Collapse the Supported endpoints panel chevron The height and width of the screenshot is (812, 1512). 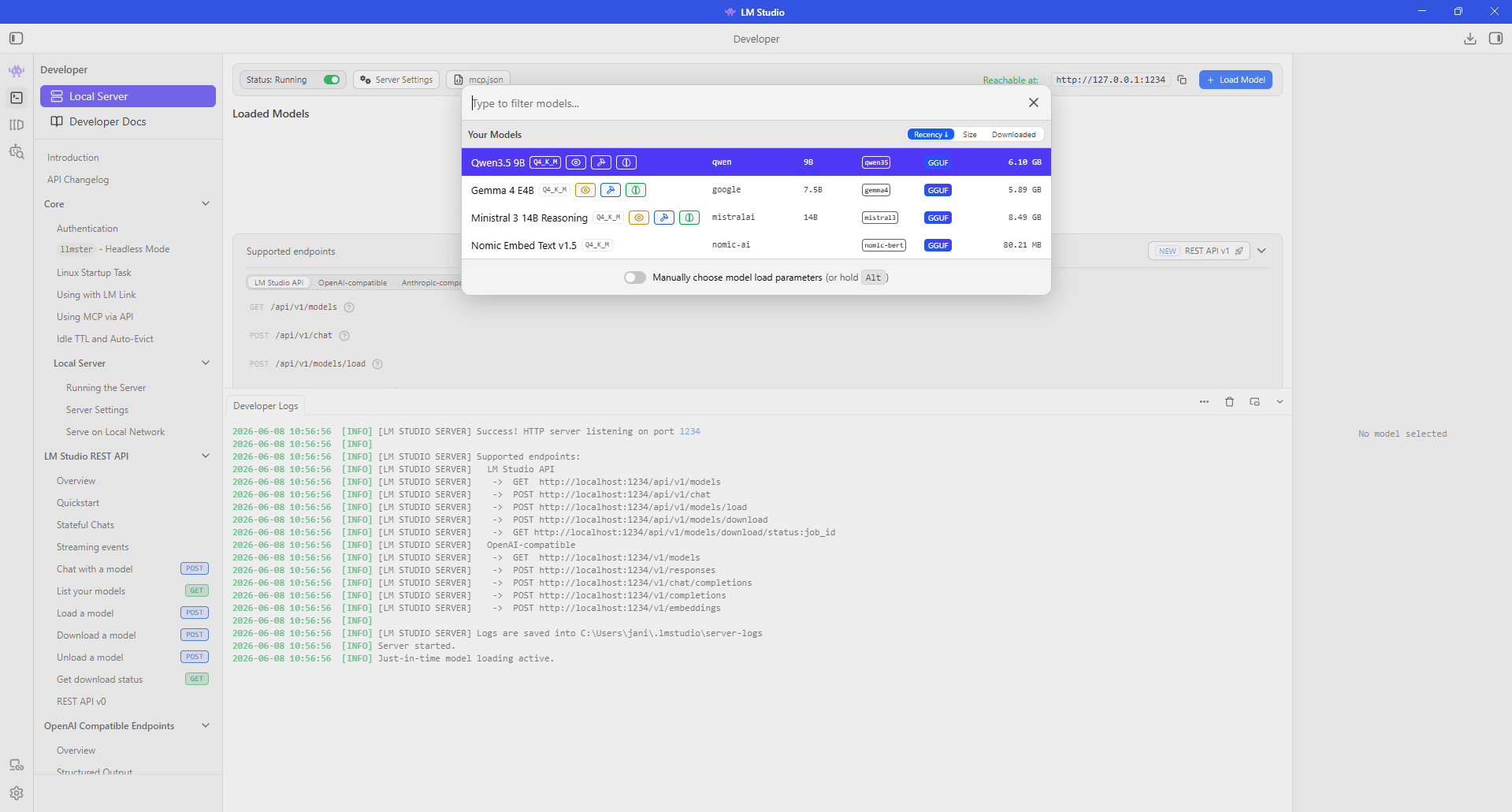[x=1261, y=251]
